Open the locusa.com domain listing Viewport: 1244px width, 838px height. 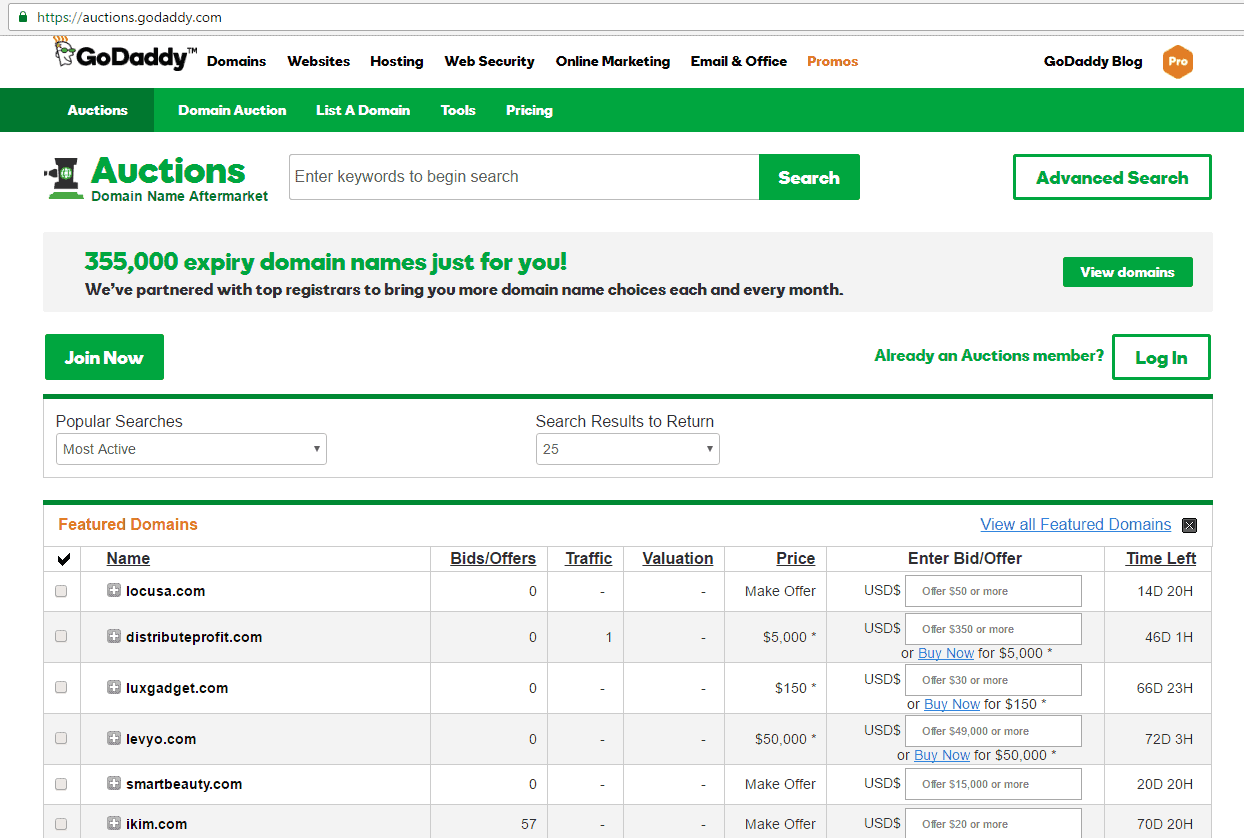[165, 591]
